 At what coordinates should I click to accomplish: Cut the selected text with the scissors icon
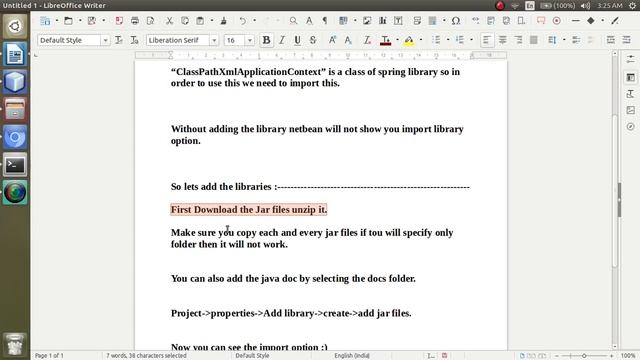coord(169,21)
